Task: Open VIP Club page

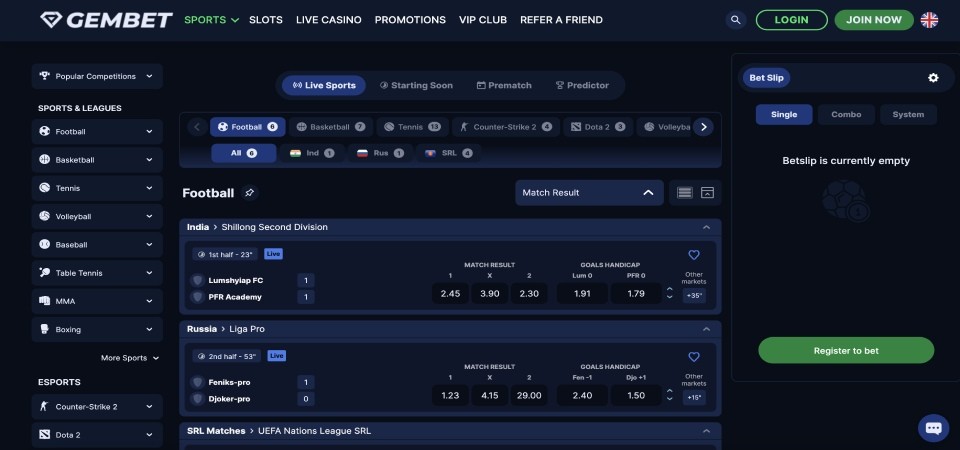Action: click(483, 20)
